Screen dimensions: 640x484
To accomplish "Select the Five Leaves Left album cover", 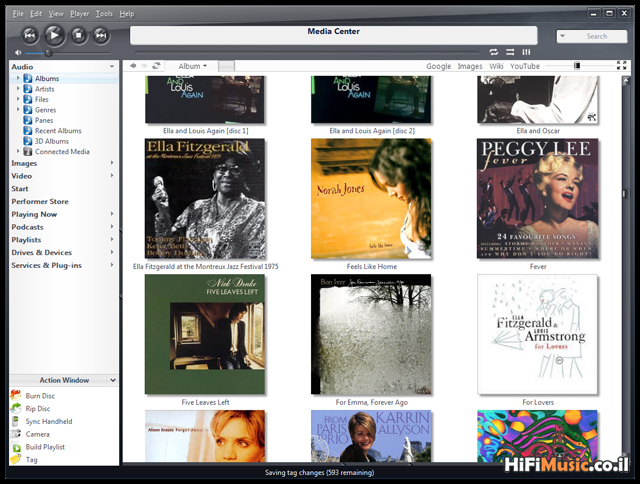I will [205, 334].
